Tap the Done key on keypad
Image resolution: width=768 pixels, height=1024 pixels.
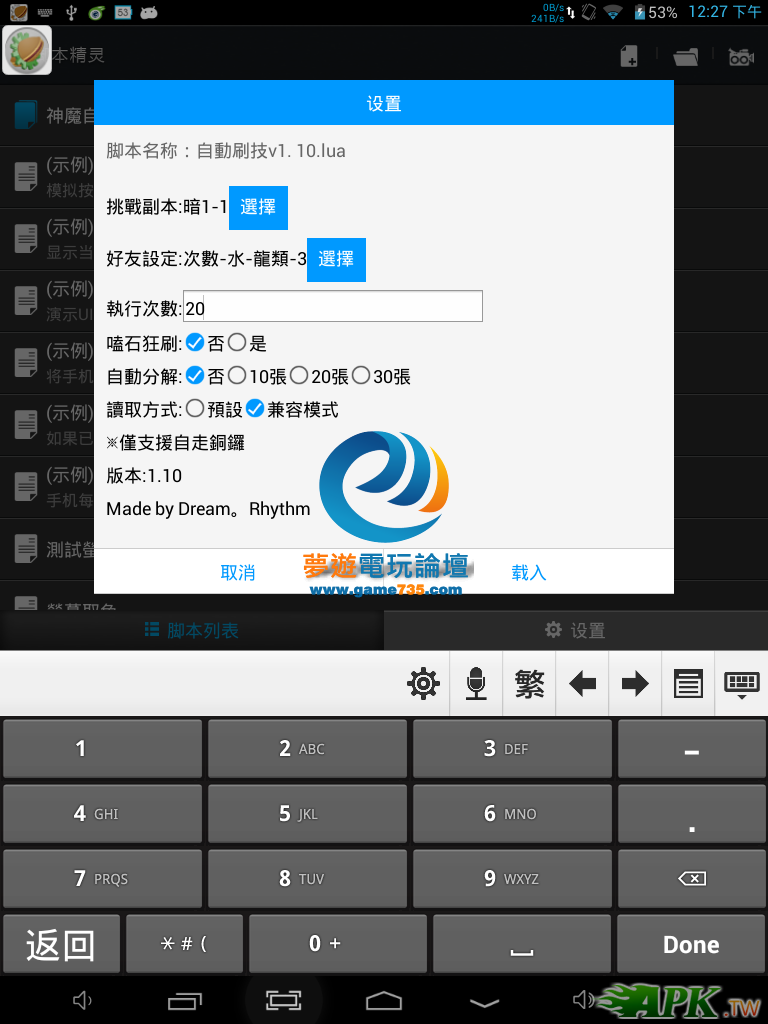[692, 944]
